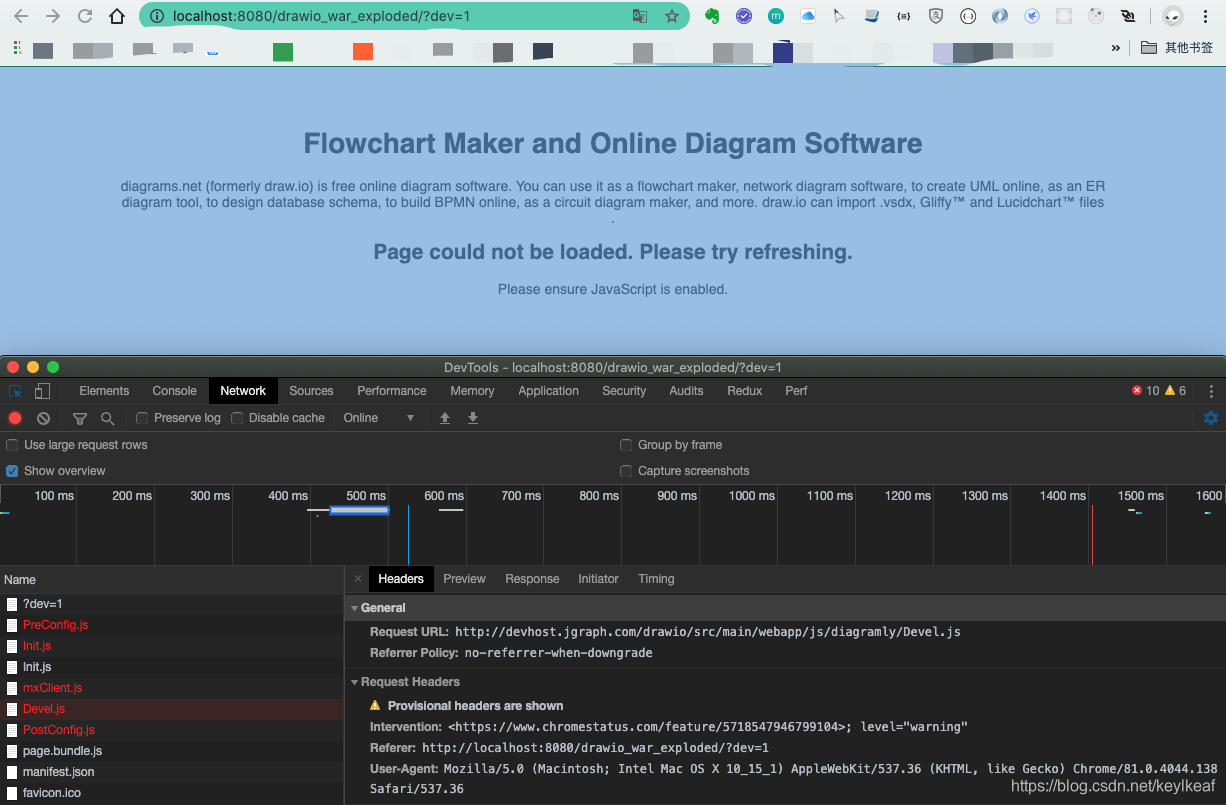Click the red load event marker line
Image resolution: width=1226 pixels, height=805 pixels.
point(1092,535)
